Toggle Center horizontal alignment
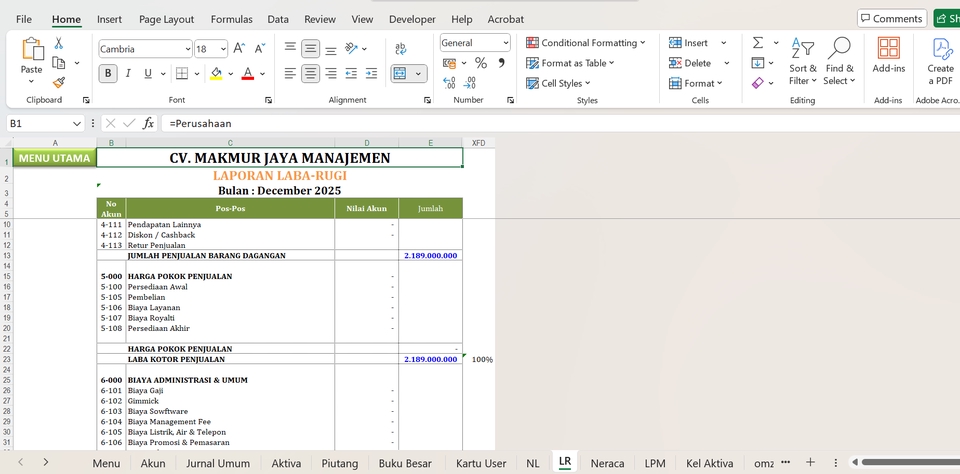Image resolution: width=960 pixels, height=474 pixels. [310, 73]
